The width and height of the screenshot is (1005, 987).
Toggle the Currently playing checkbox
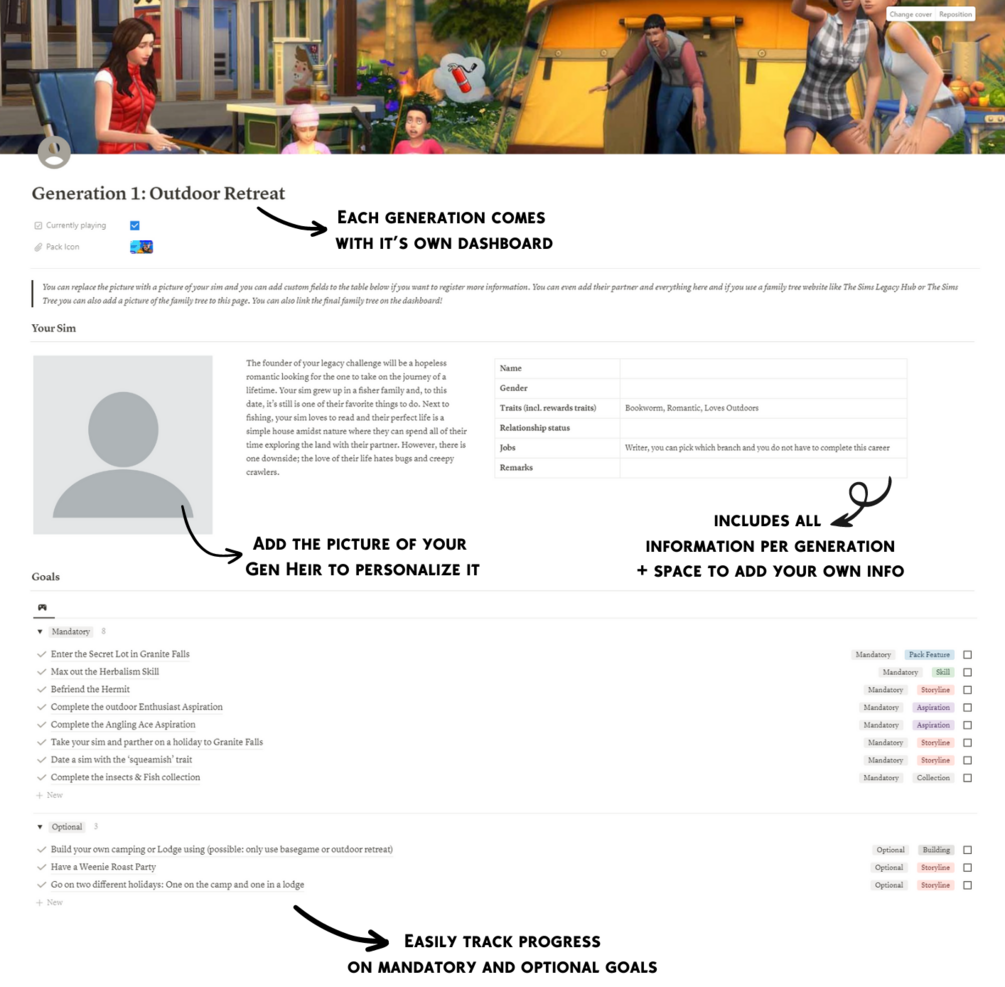135,226
